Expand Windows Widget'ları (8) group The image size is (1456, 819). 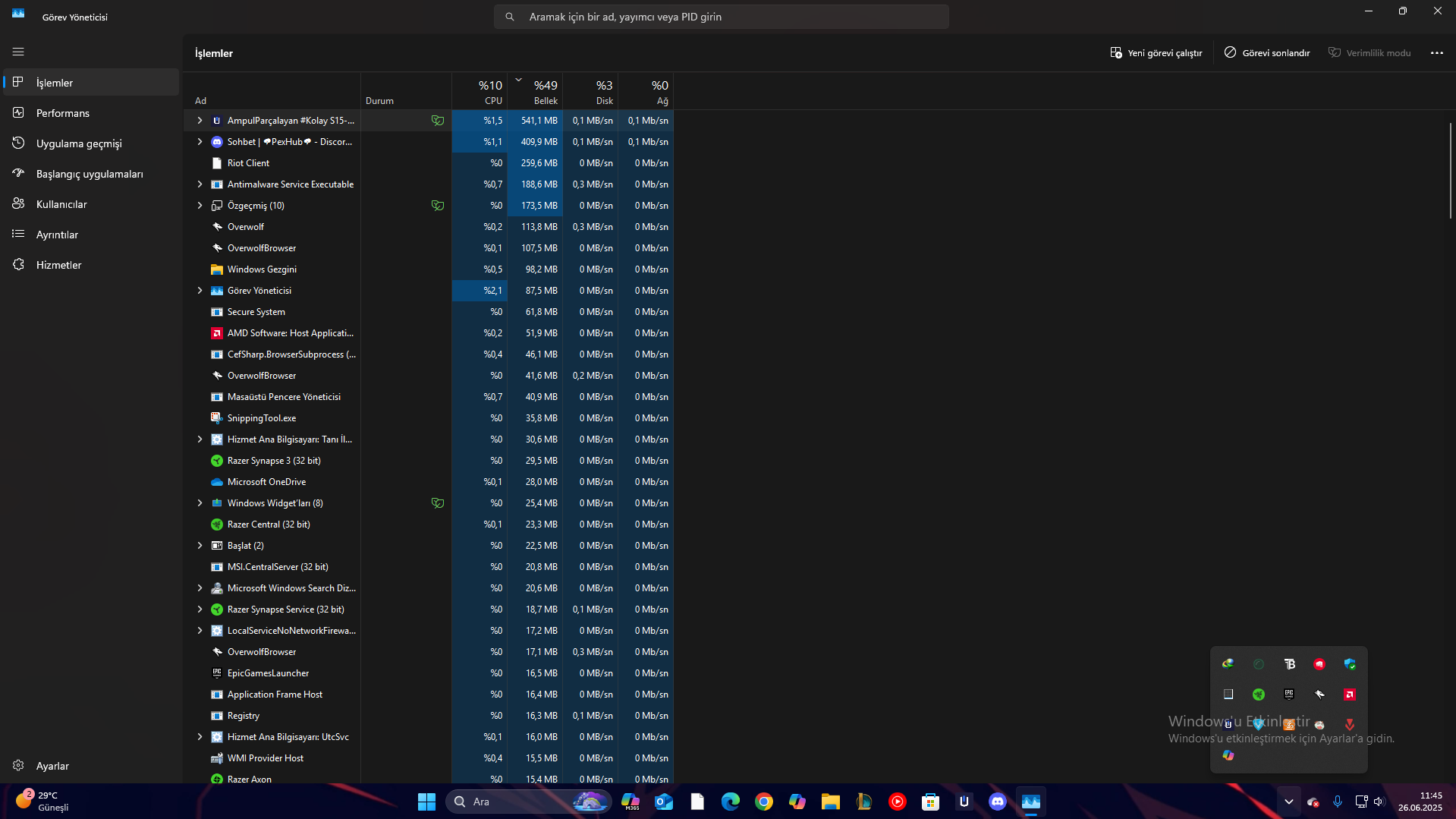[x=200, y=503]
